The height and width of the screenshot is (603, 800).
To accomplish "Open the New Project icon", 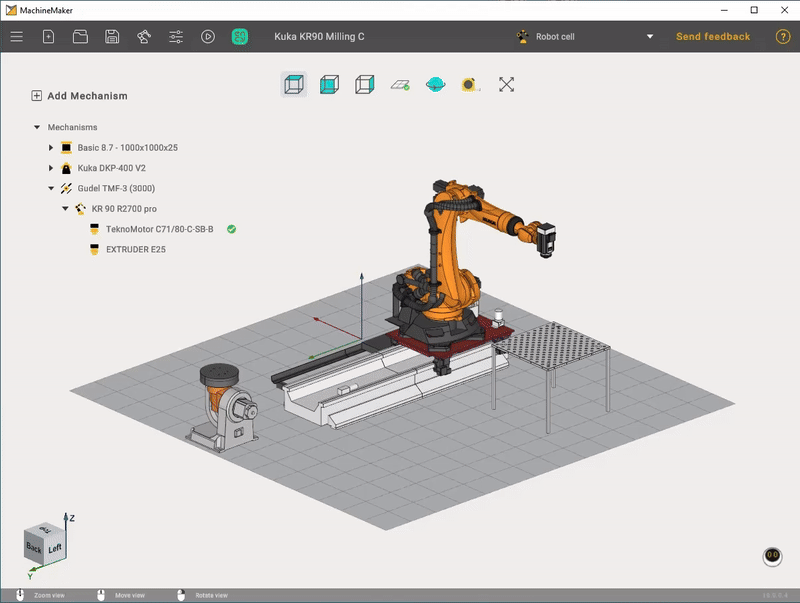I will point(48,36).
